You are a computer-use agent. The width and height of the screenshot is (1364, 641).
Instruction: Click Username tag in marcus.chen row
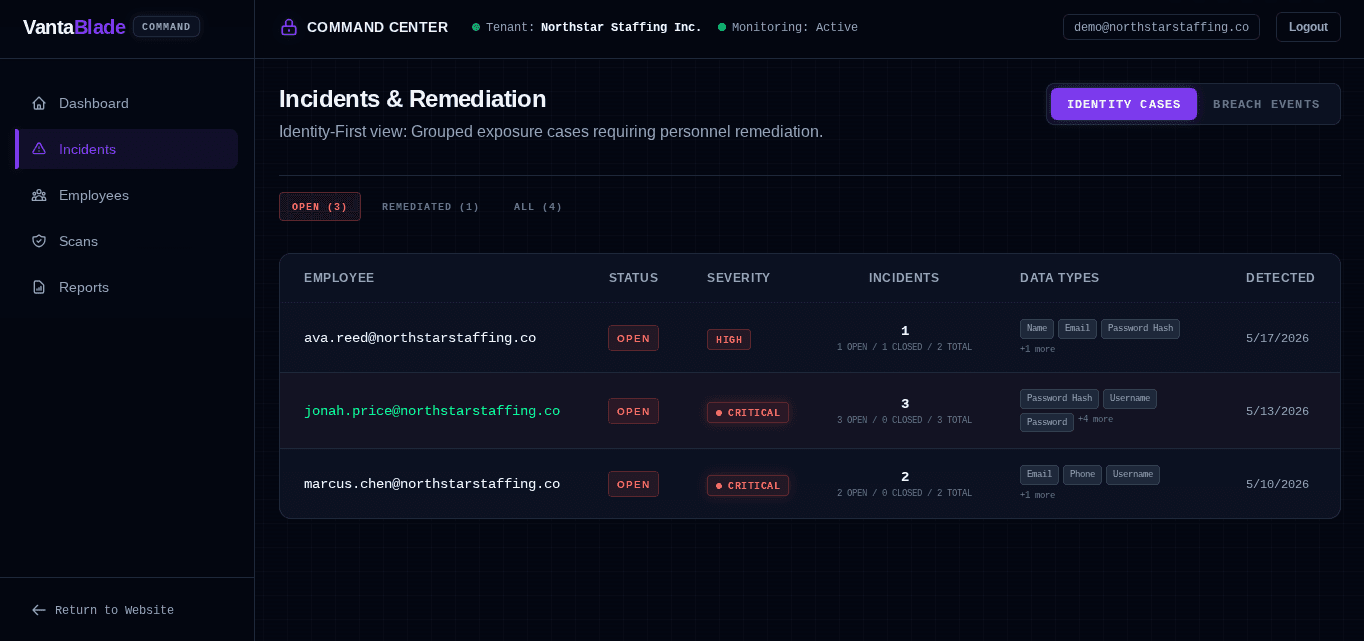pyautogui.click(x=1133, y=475)
